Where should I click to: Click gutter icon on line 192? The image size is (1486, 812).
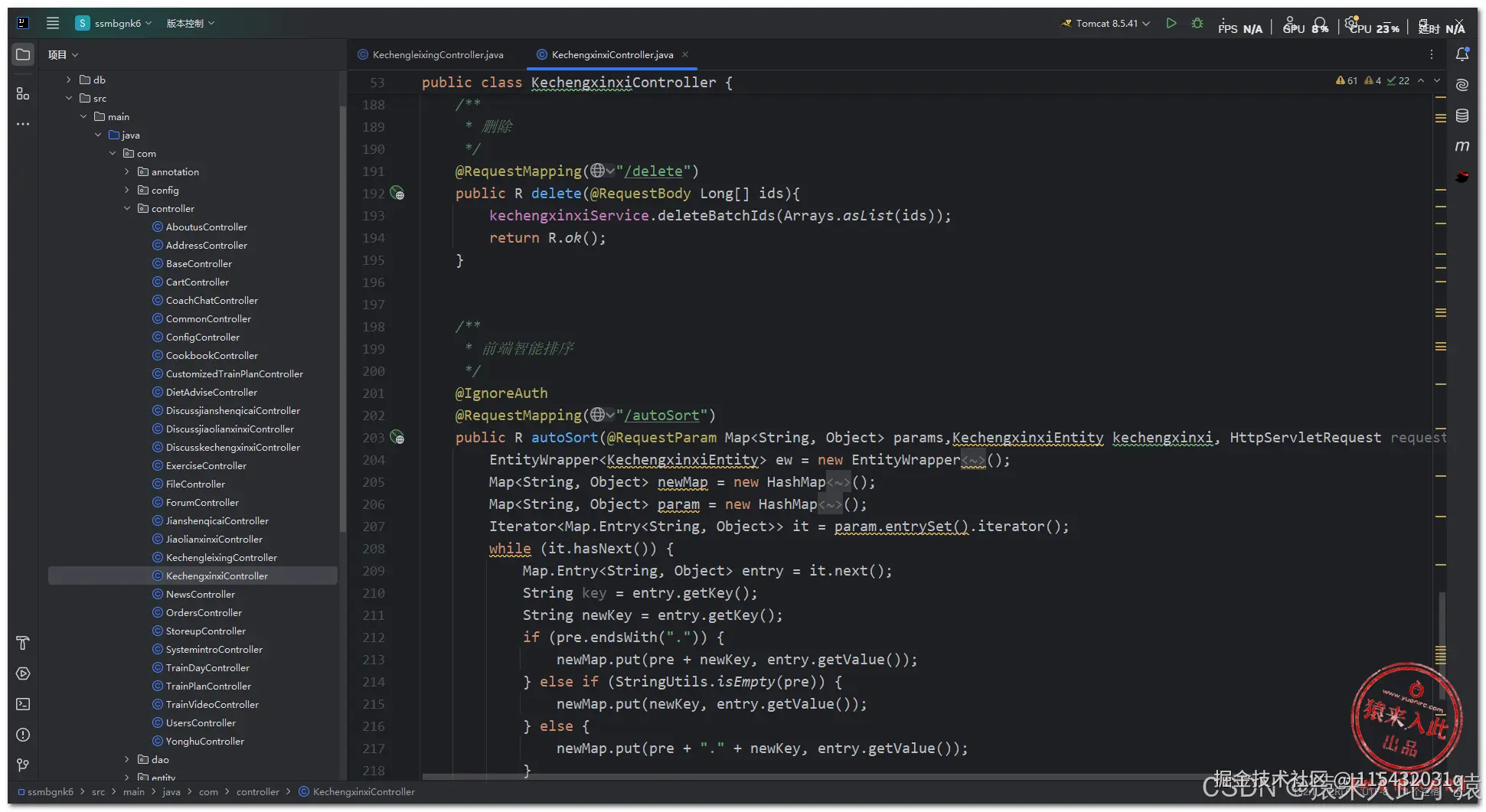397,193
